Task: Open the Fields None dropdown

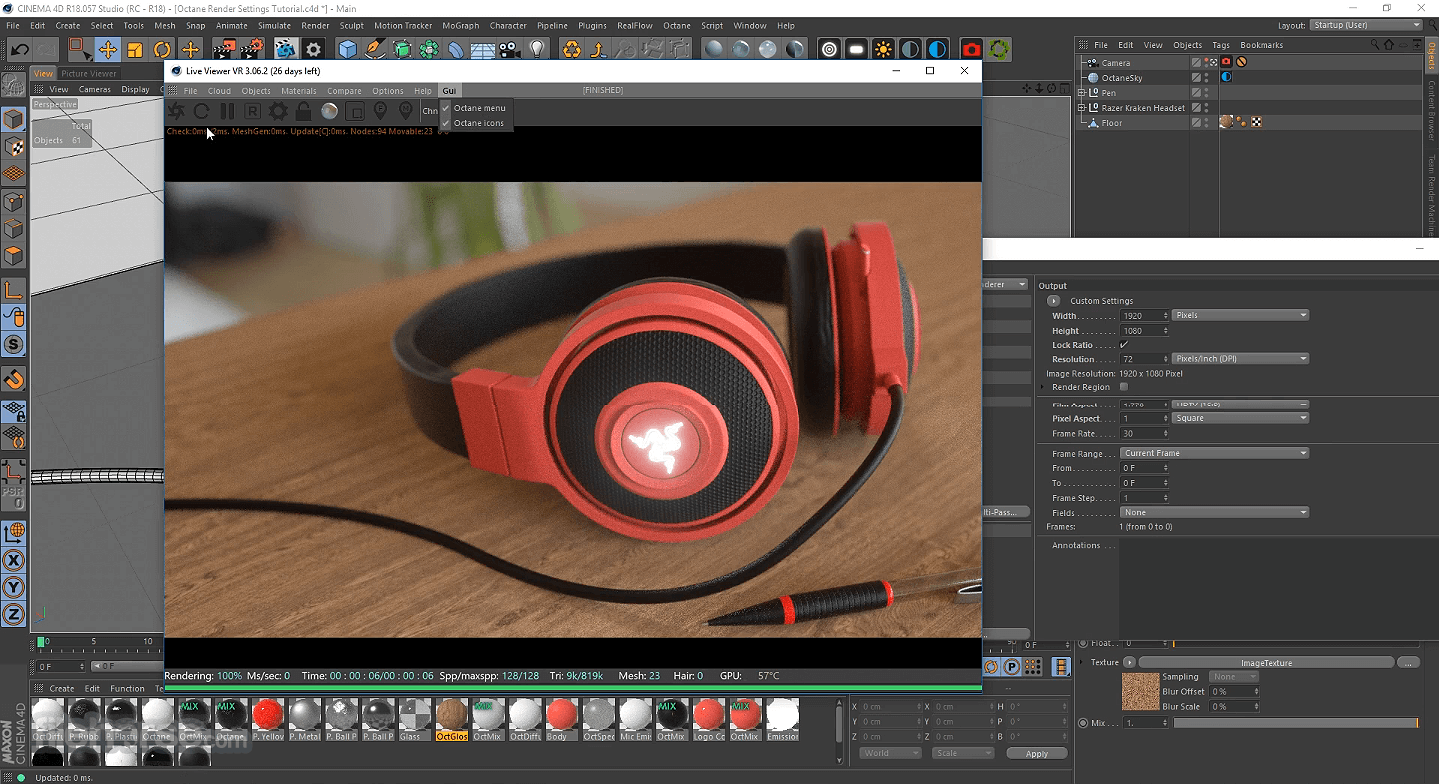Action: 1214,513
